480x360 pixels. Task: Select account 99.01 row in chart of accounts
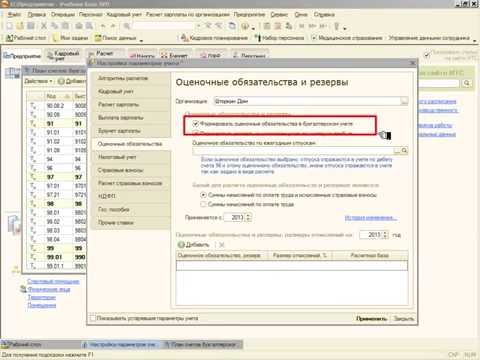(57, 257)
